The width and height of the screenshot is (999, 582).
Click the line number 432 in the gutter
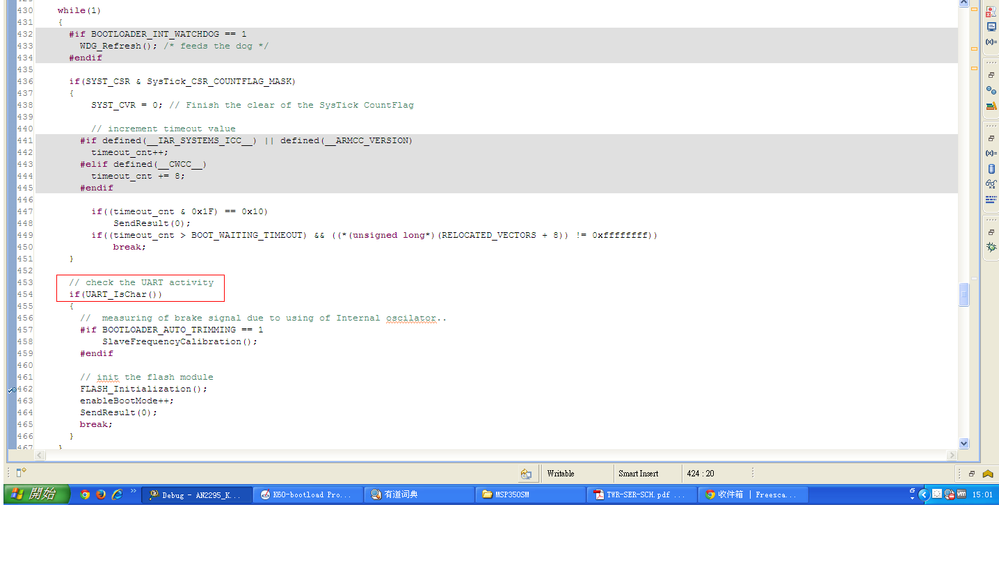point(25,34)
